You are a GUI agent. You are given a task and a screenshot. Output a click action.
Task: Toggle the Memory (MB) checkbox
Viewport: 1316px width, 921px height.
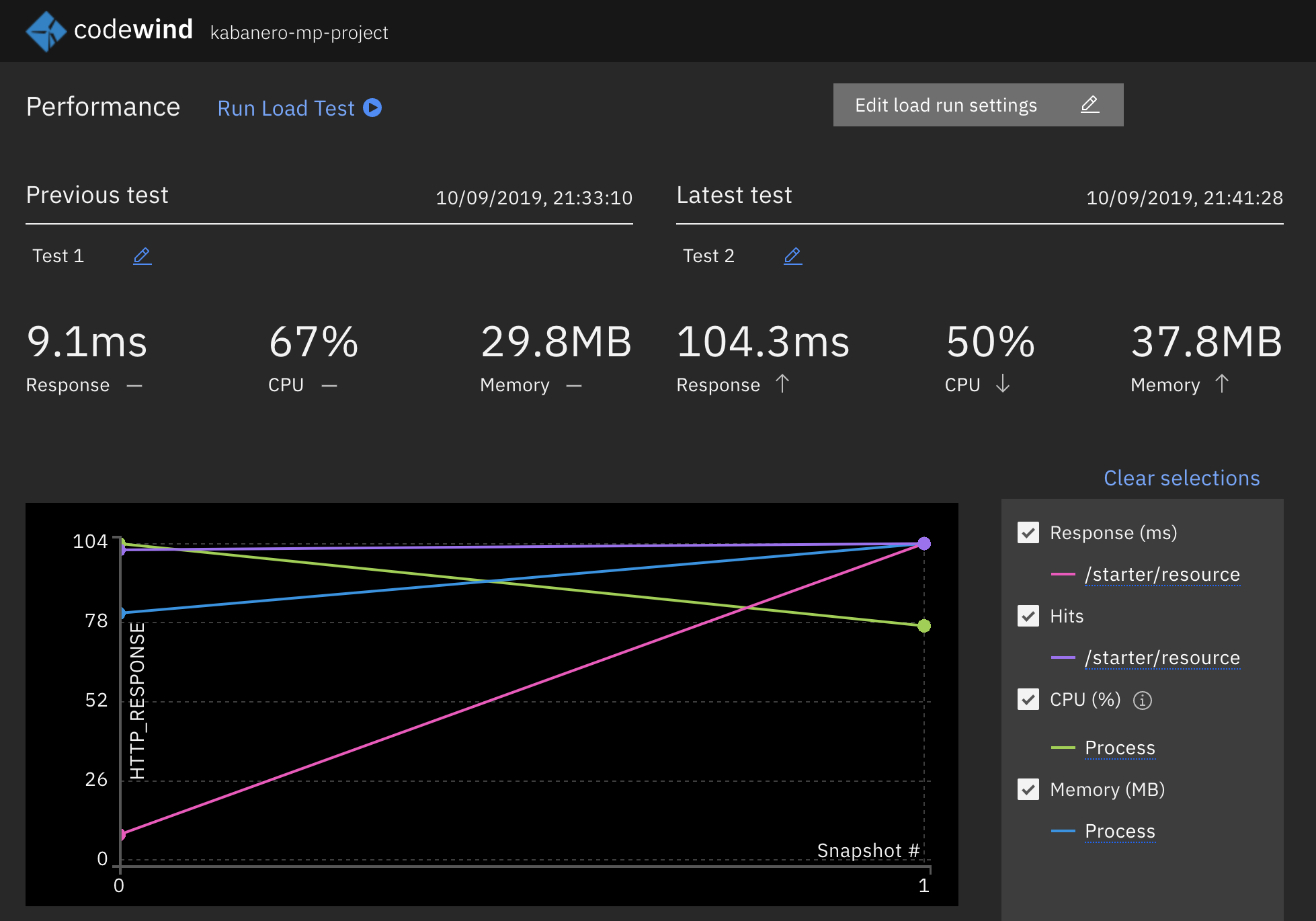point(1028,789)
